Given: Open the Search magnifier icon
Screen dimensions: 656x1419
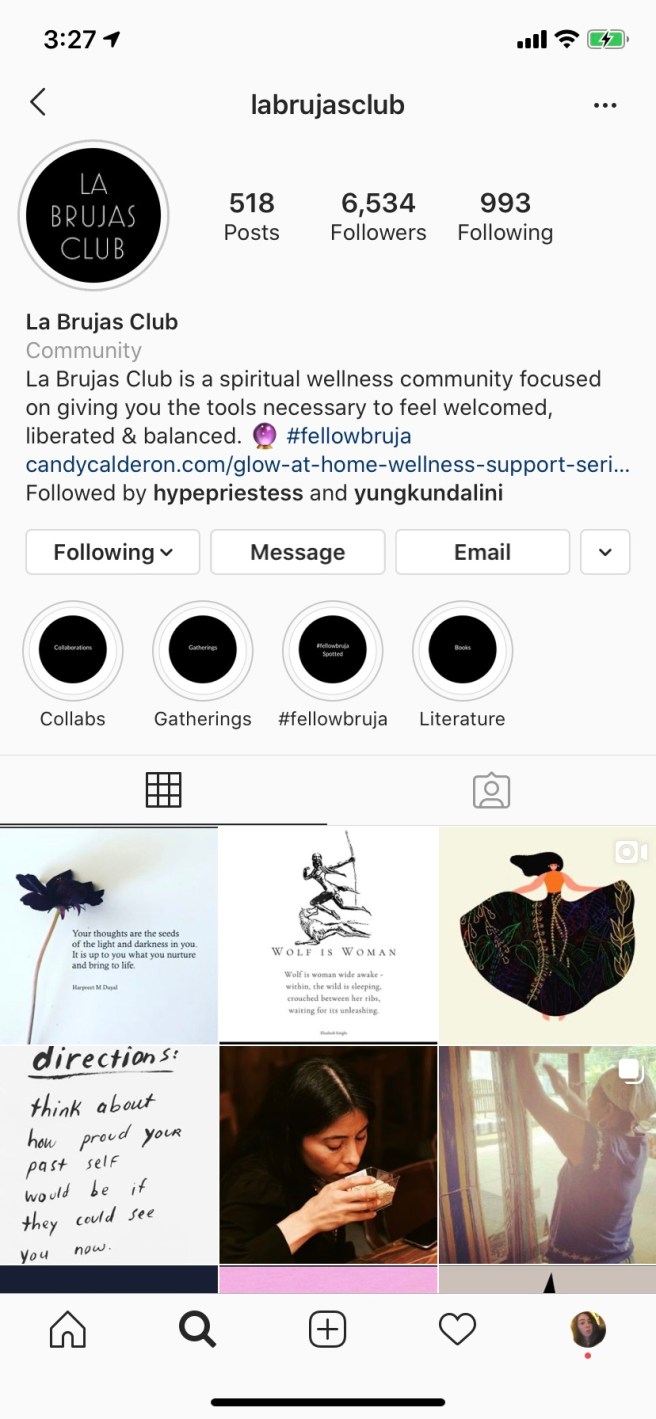Looking at the screenshot, I should 197,1329.
